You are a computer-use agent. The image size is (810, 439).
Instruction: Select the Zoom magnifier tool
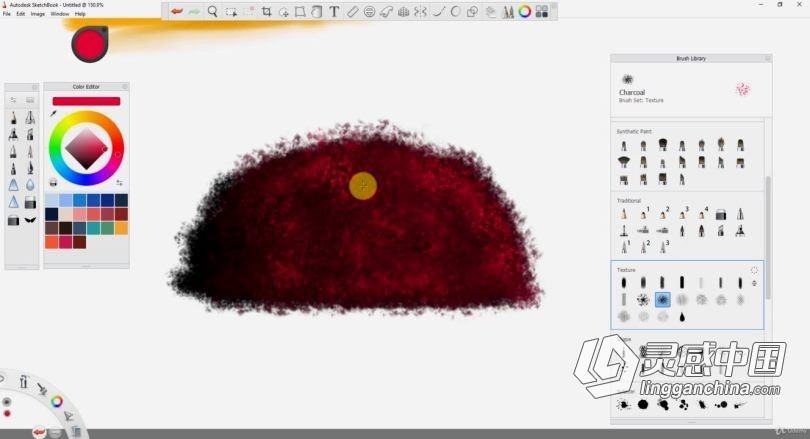212,11
